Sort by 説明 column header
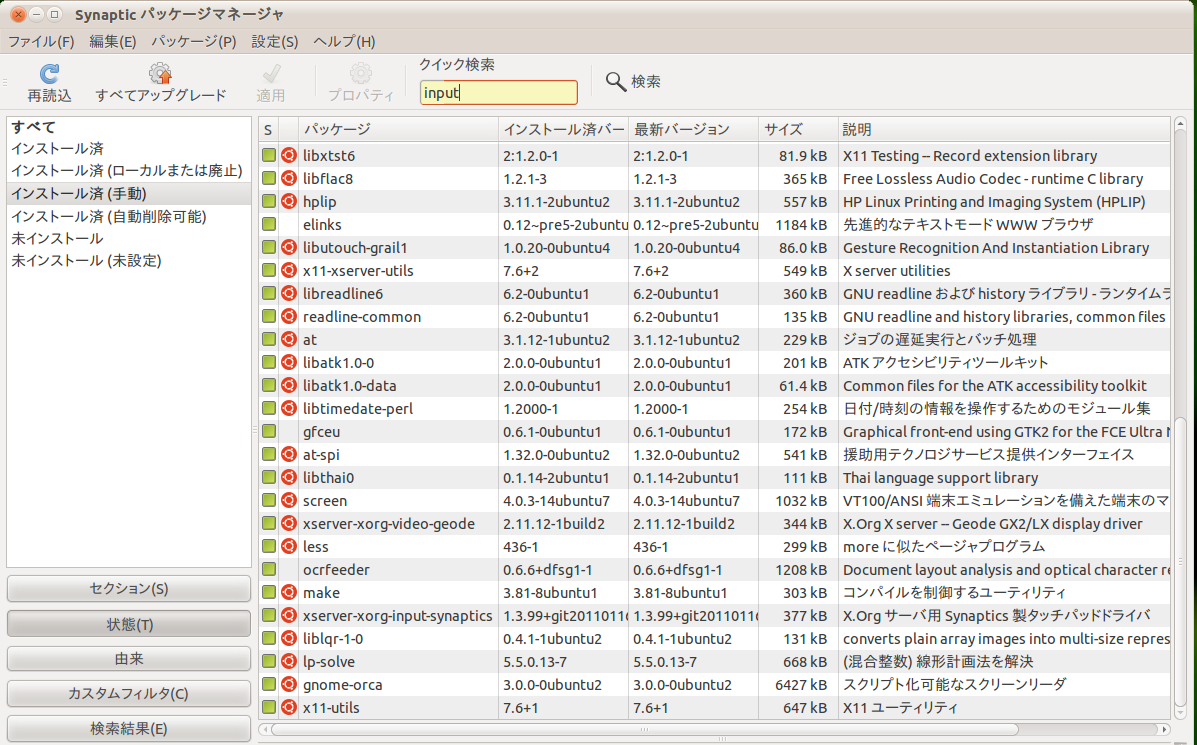This screenshot has height=745, width=1197. coord(1004,130)
